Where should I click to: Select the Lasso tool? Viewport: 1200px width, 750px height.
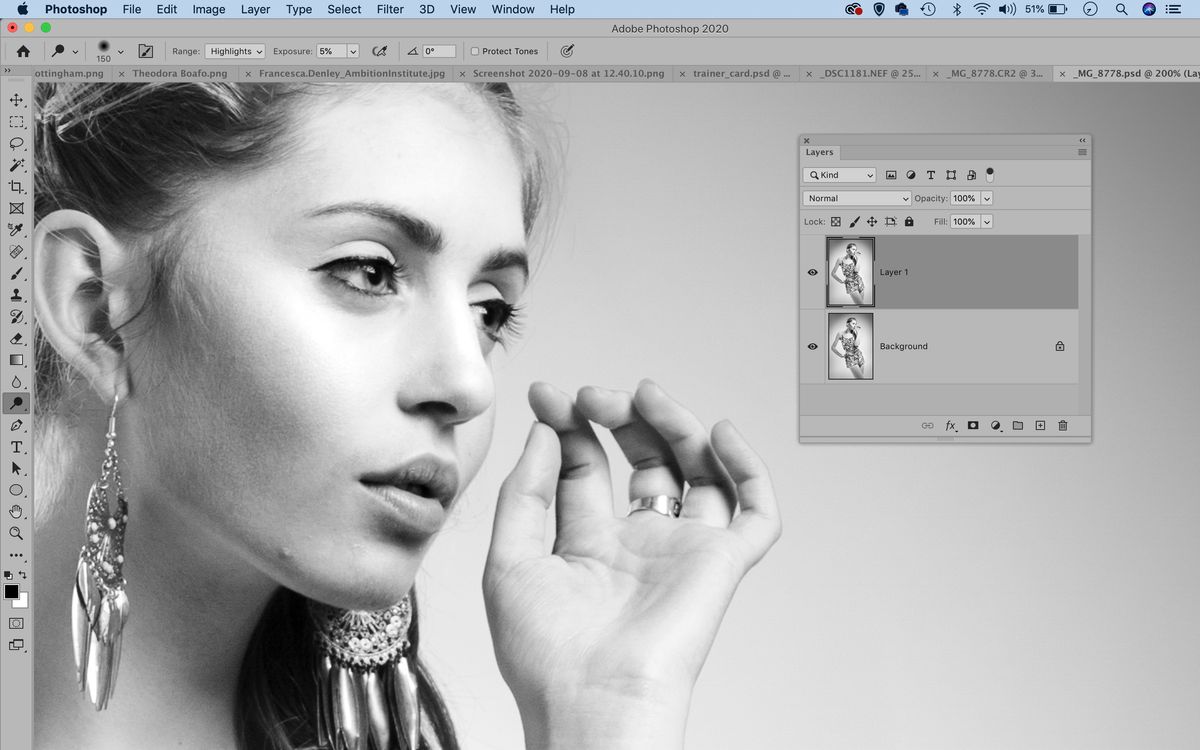[x=16, y=143]
